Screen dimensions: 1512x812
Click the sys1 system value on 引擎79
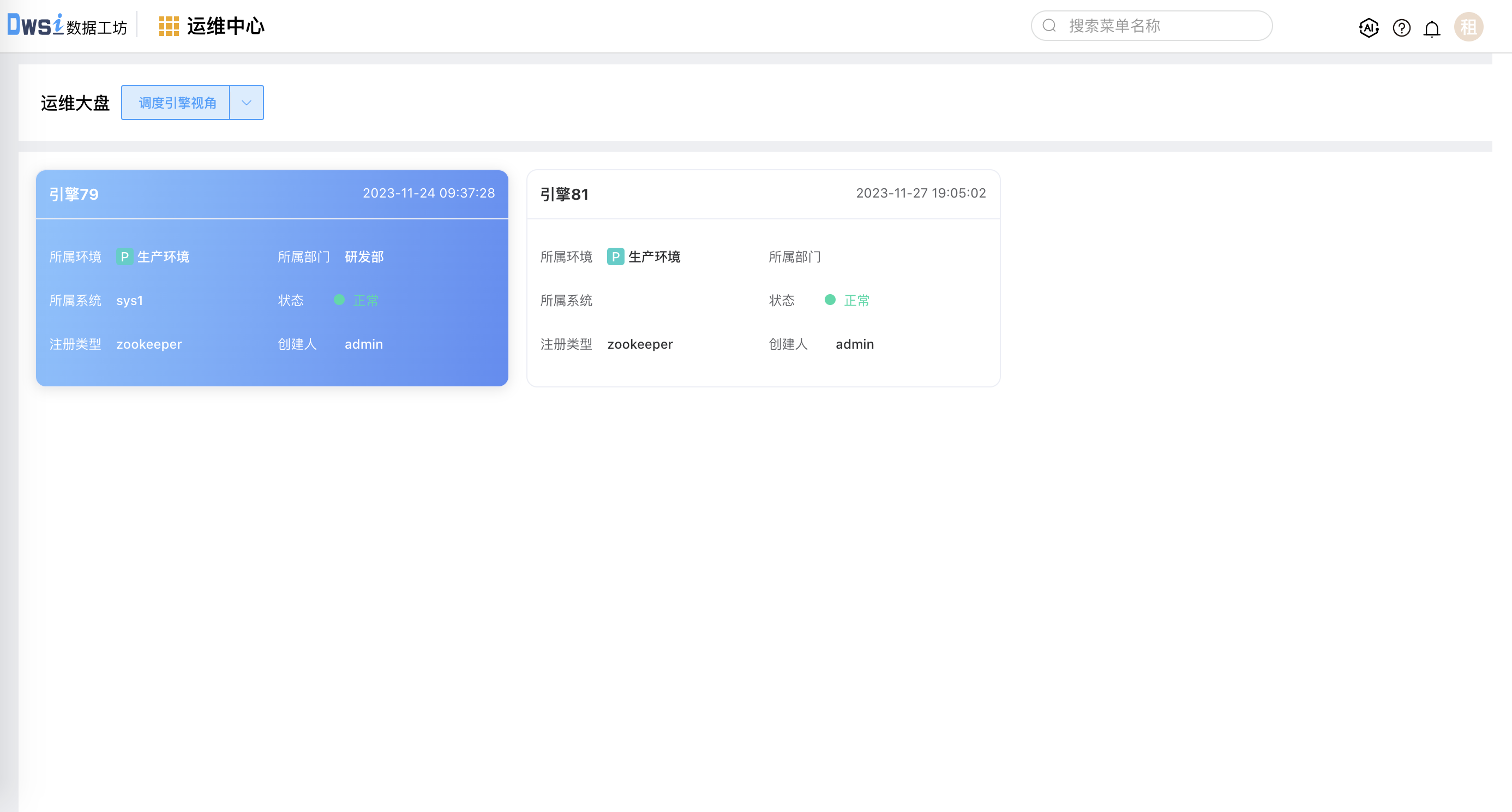pos(130,300)
